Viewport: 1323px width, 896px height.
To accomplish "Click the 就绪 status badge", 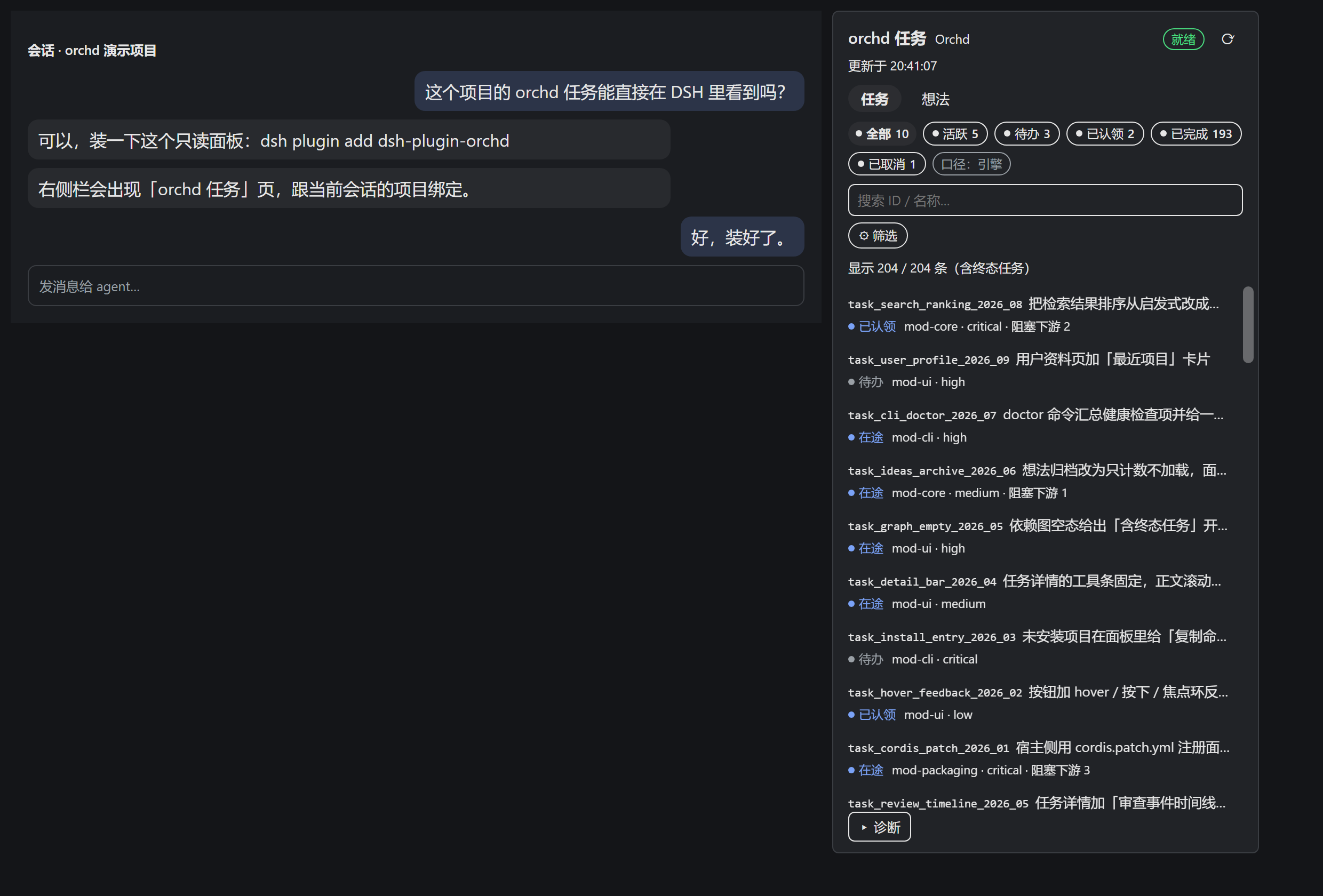I will pos(1183,39).
